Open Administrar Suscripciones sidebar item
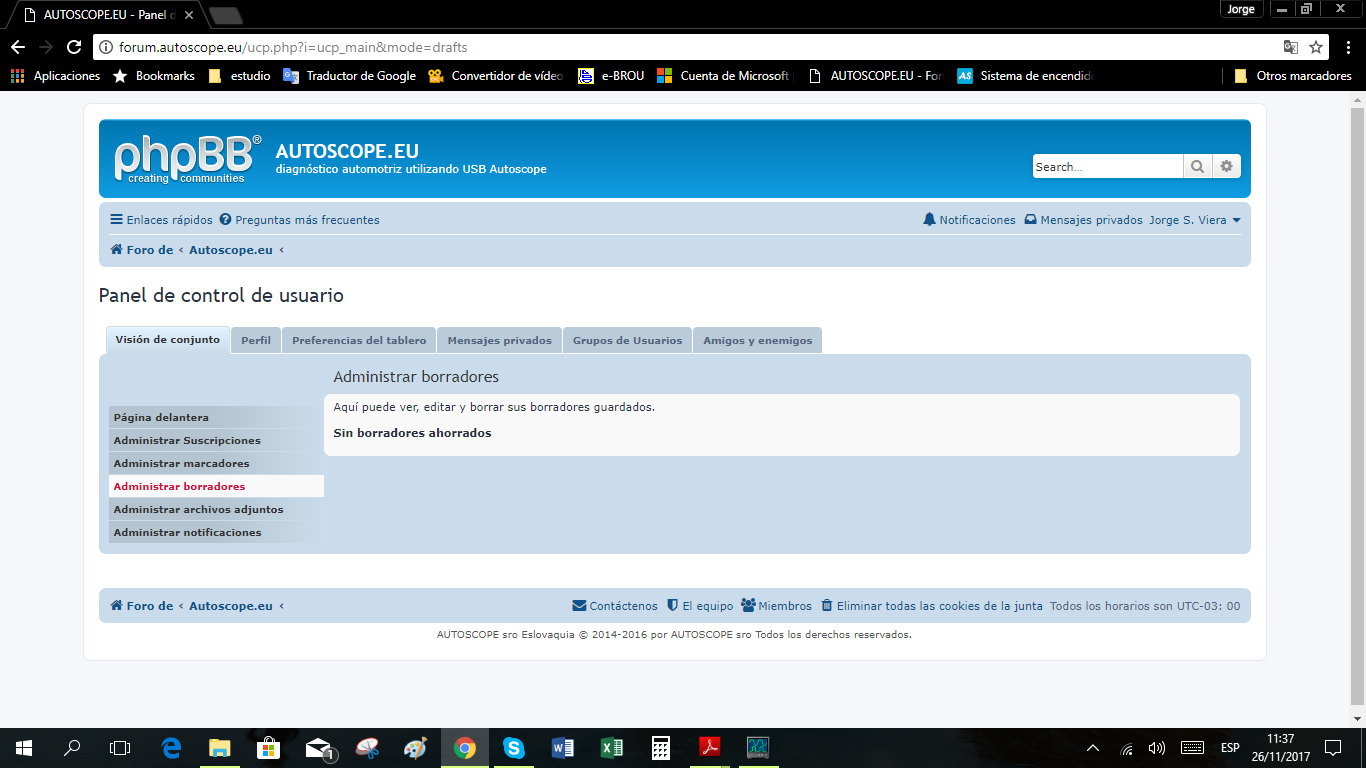The height and width of the screenshot is (768, 1366). (187, 441)
